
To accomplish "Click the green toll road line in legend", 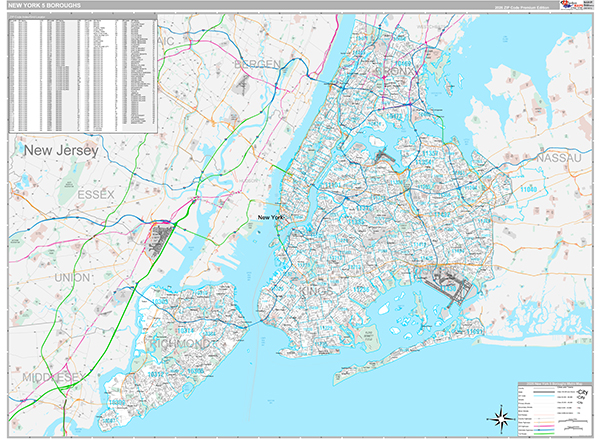I will point(544,434).
